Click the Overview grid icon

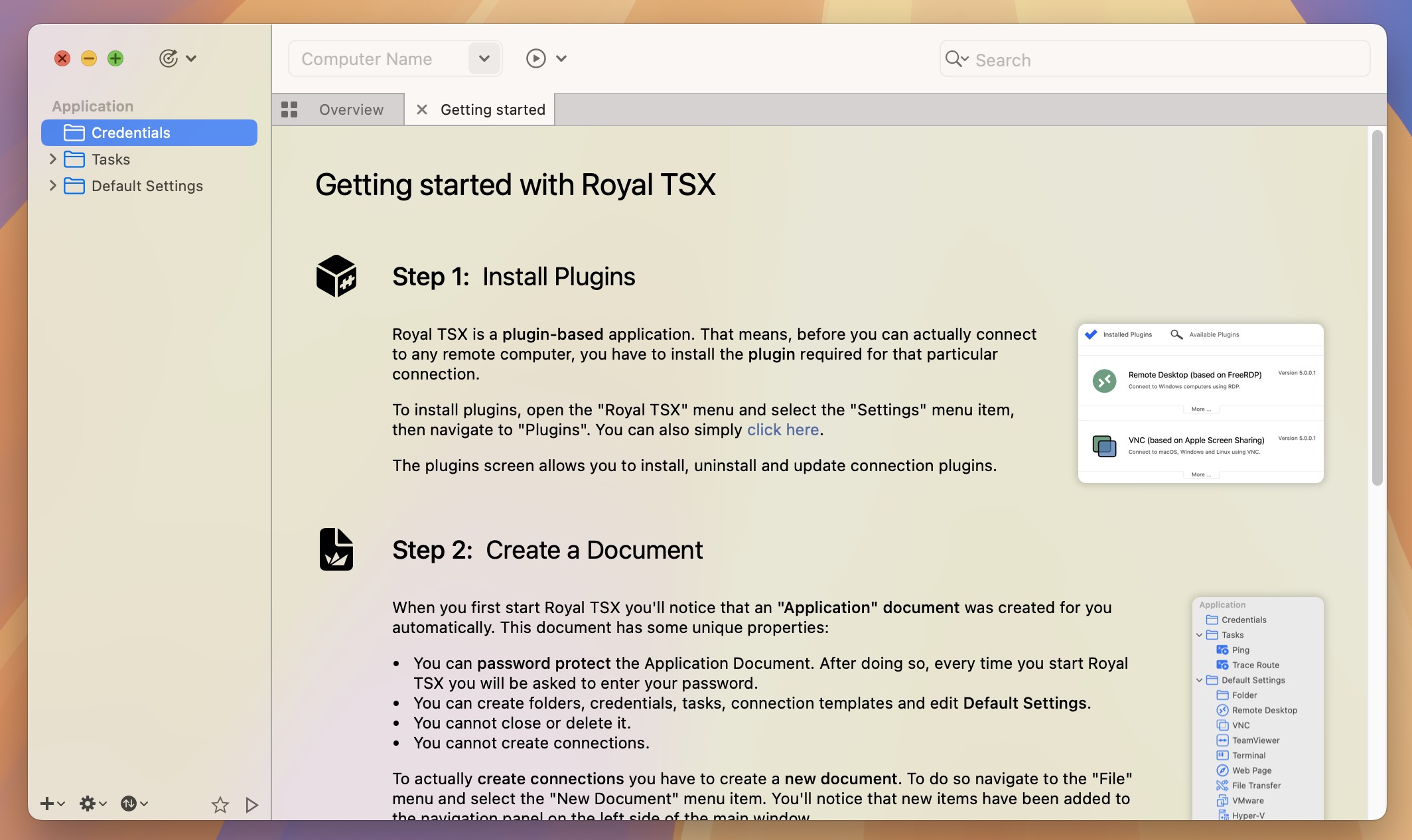tap(289, 109)
